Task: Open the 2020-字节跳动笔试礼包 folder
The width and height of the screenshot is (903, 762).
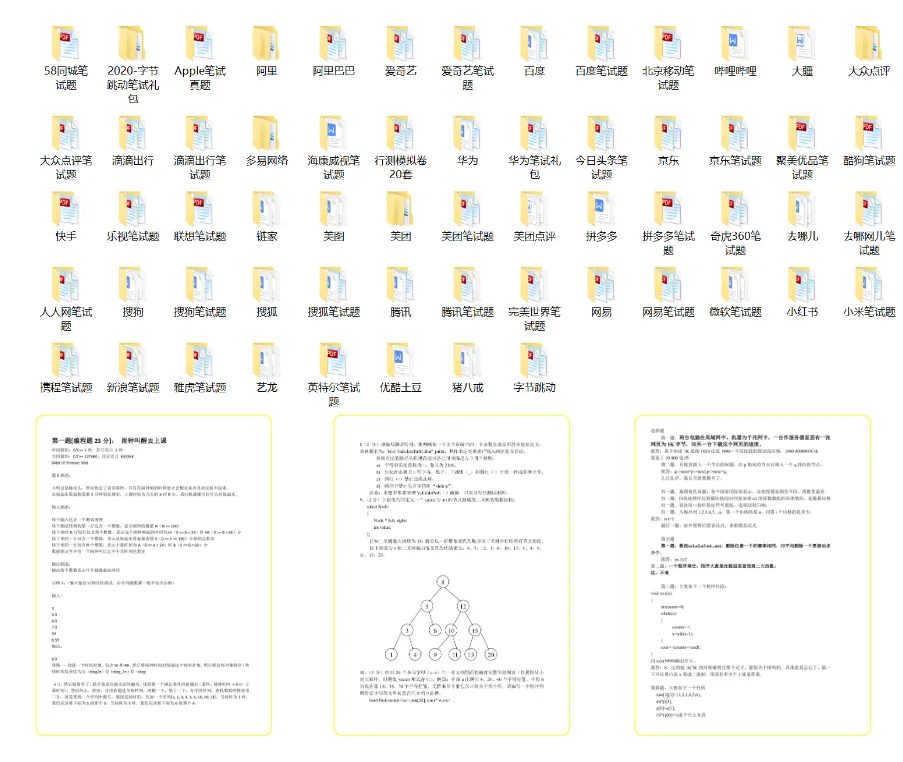Action: point(132,43)
